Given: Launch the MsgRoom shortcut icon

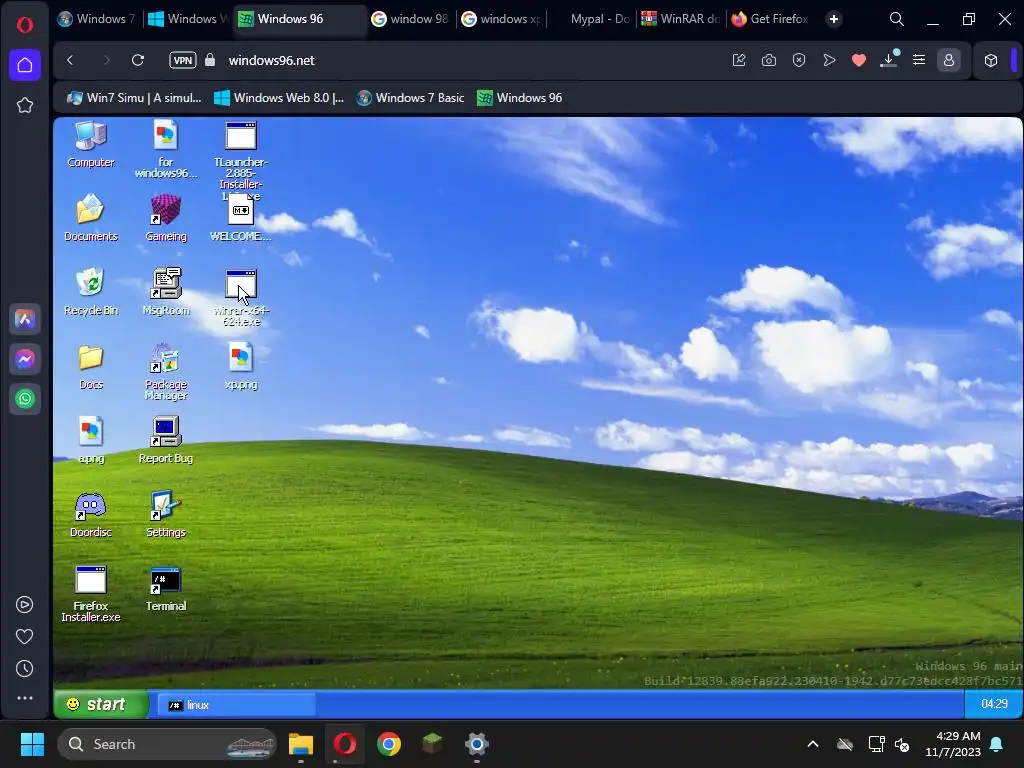Looking at the screenshot, I should pos(166,292).
